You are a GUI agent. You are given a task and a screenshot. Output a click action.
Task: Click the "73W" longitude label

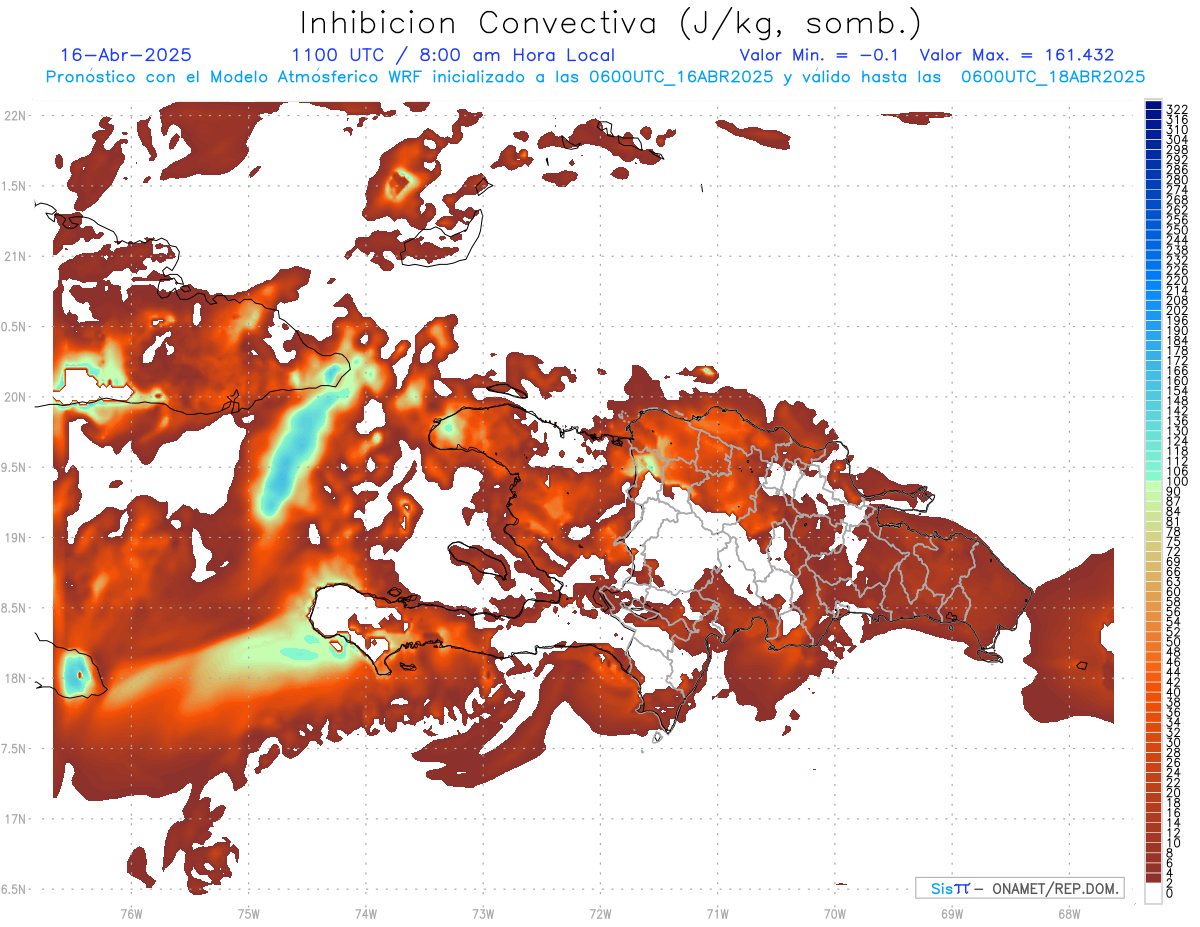click(x=483, y=913)
